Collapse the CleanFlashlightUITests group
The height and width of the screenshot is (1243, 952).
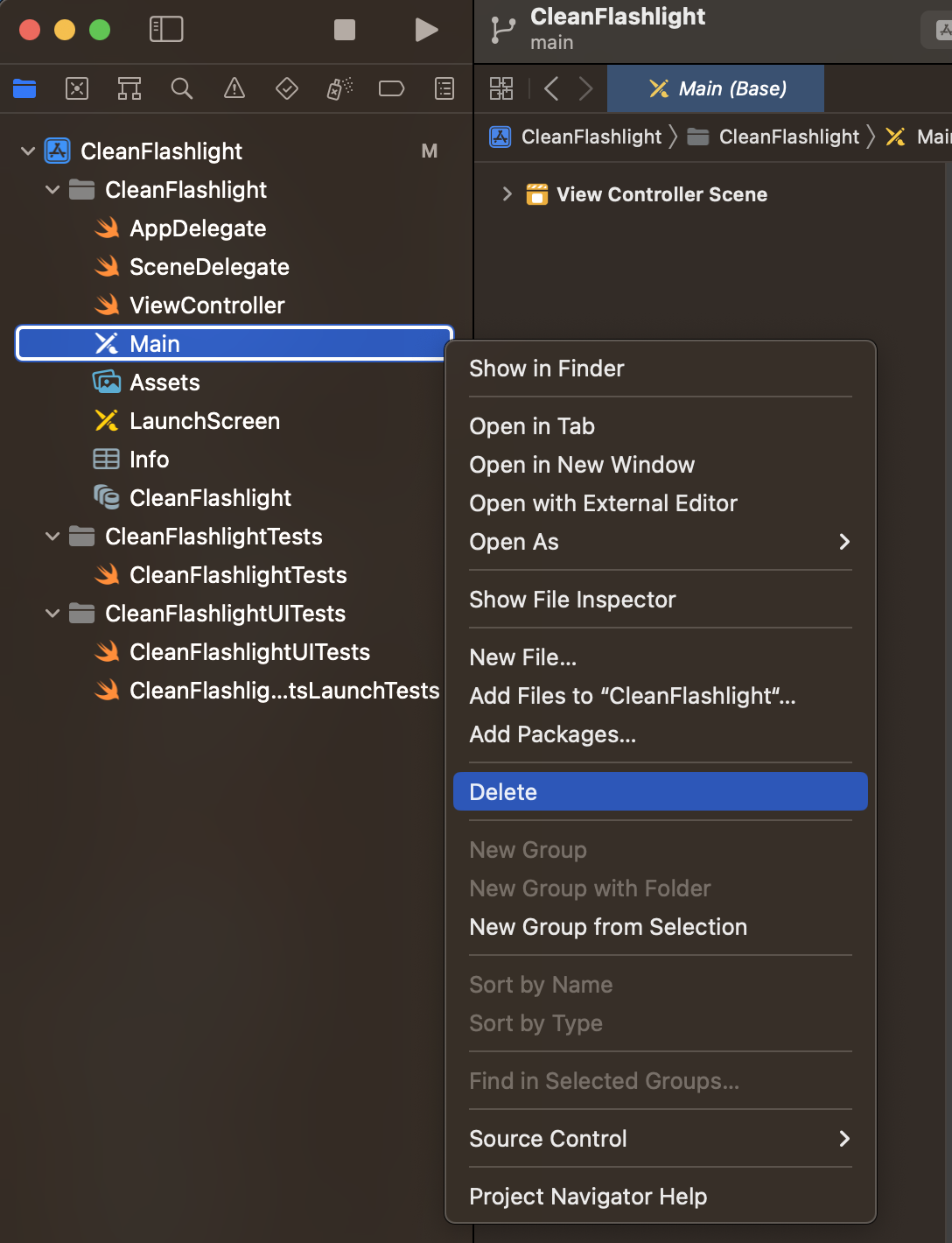(x=52, y=614)
